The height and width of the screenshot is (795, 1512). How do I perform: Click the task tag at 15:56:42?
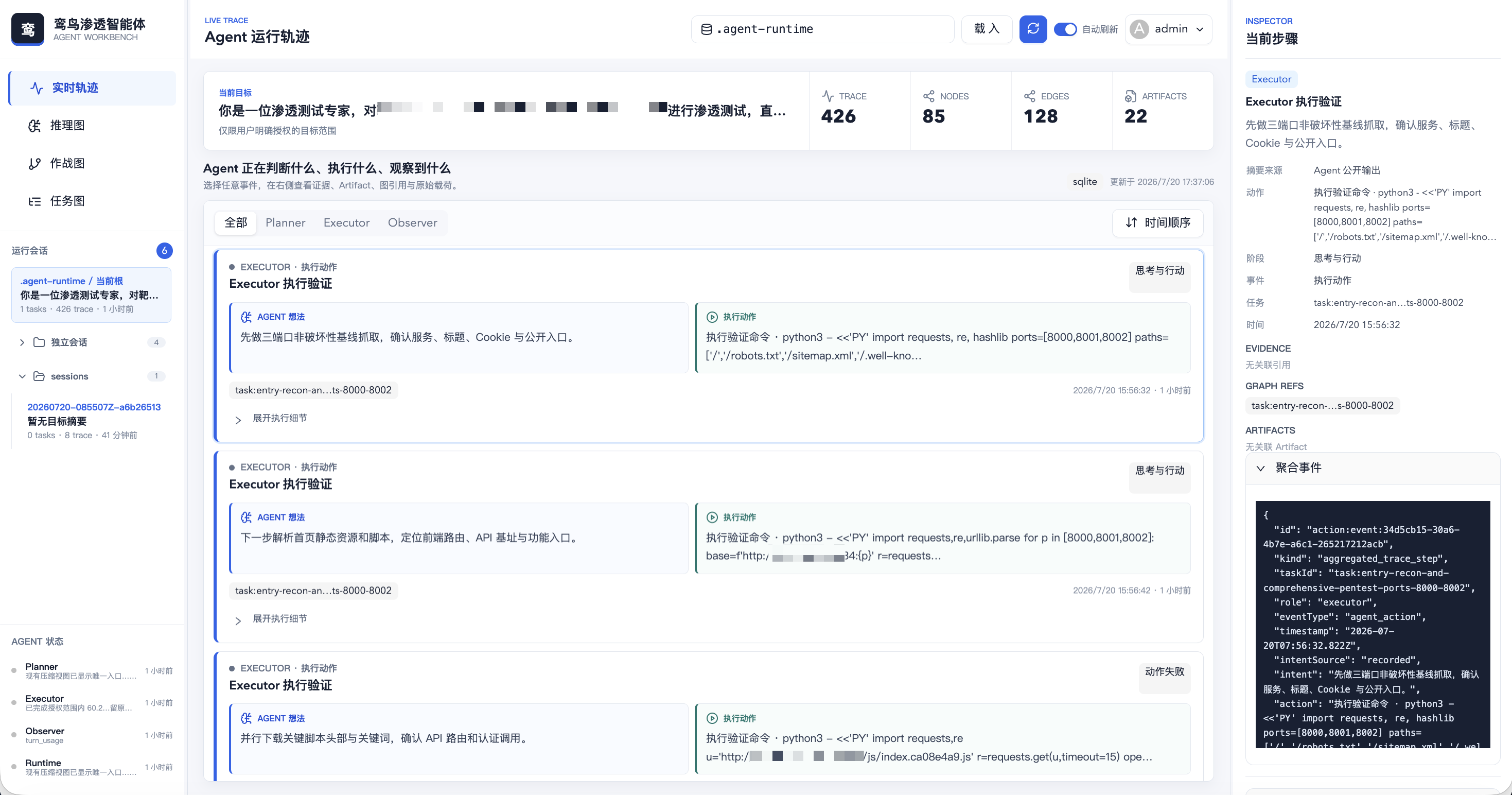pyautogui.click(x=313, y=591)
